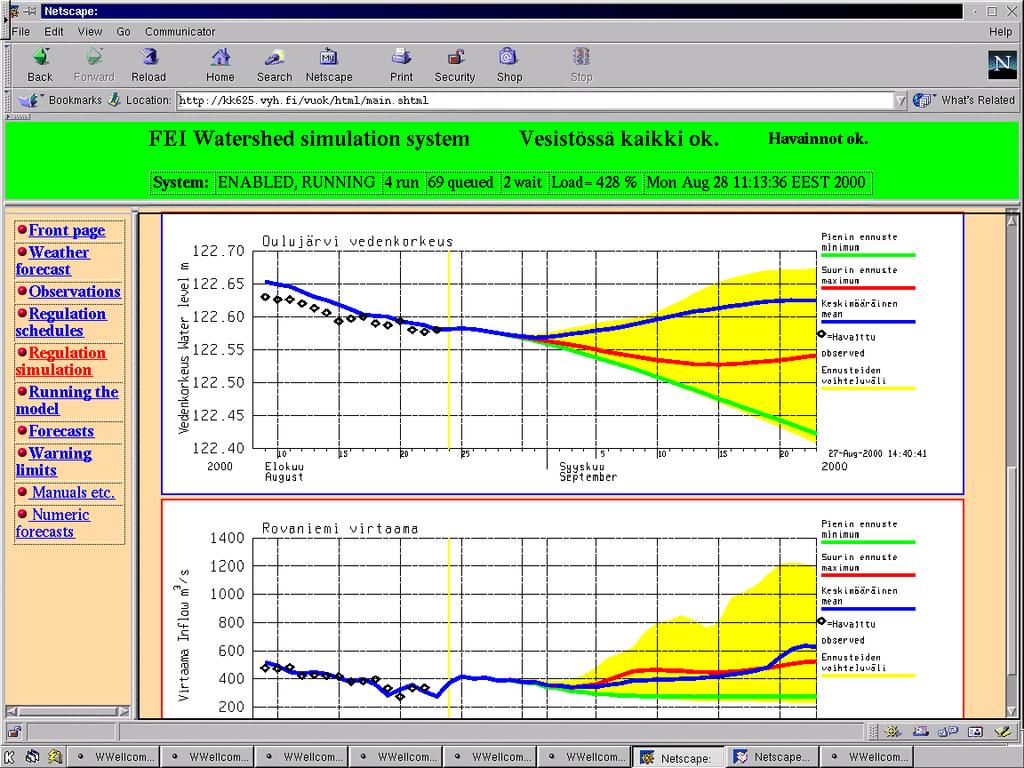Click the Shop toolbar icon

pos(509,57)
